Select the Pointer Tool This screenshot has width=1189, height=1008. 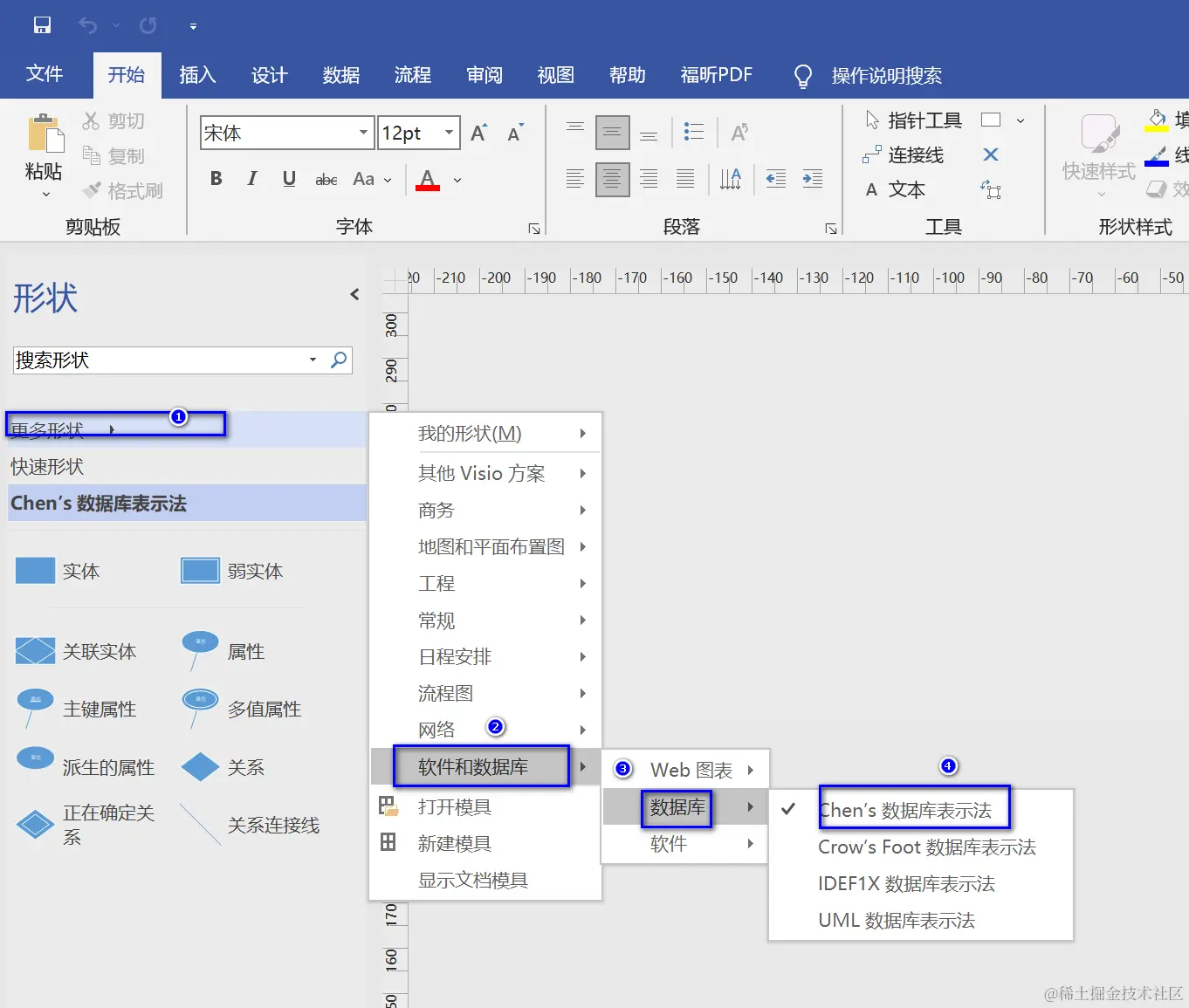click(x=913, y=120)
